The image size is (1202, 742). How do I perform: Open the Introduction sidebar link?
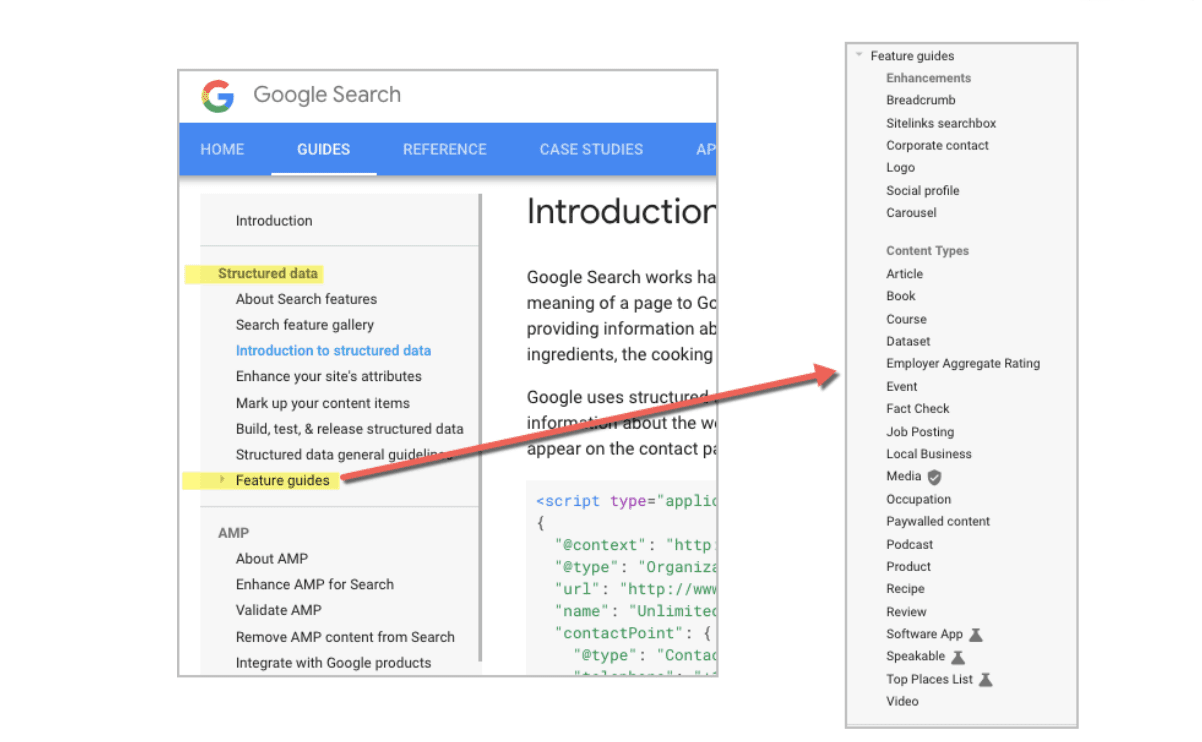pyautogui.click(x=274, y=221)
